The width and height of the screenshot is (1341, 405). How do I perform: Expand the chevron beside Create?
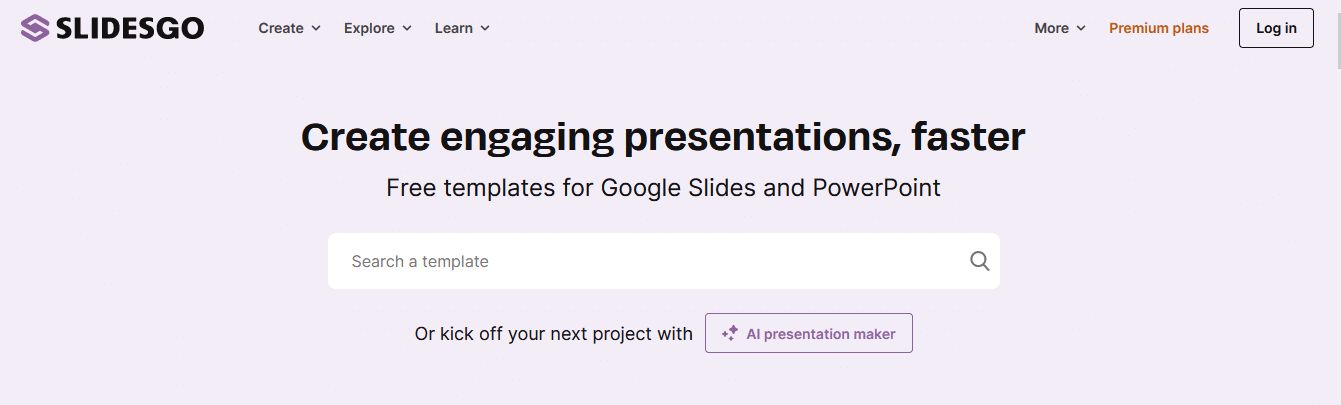point(316,28)
